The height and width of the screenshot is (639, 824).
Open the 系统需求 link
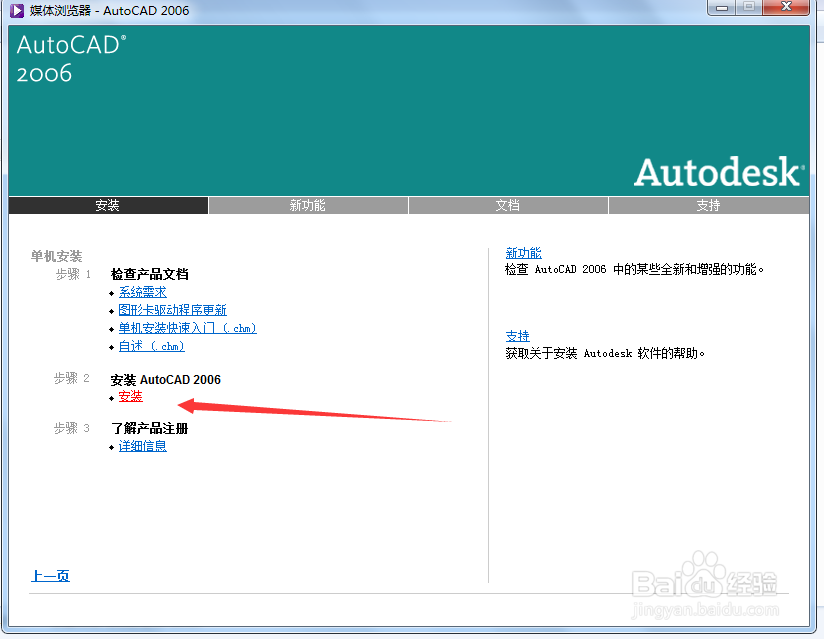[x=142, y=292]
